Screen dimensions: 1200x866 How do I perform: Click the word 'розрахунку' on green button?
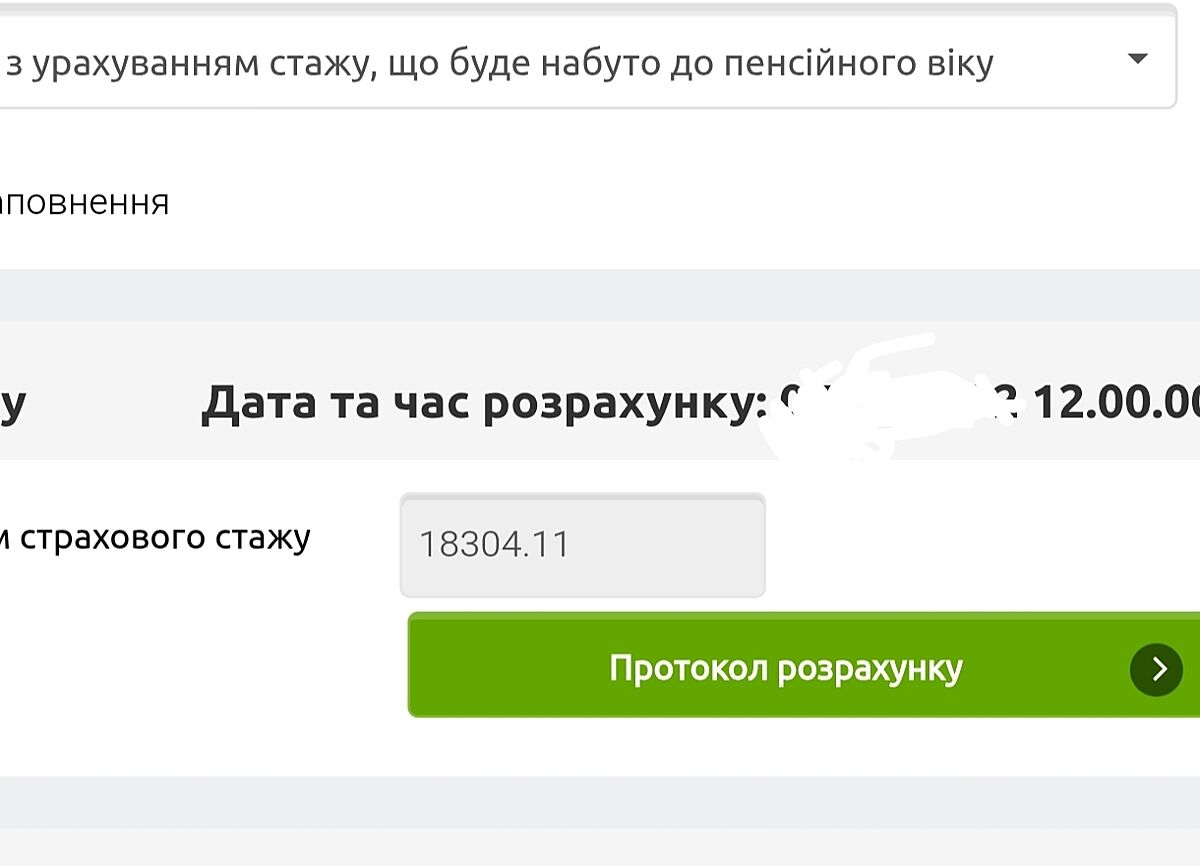click(870, 668)
